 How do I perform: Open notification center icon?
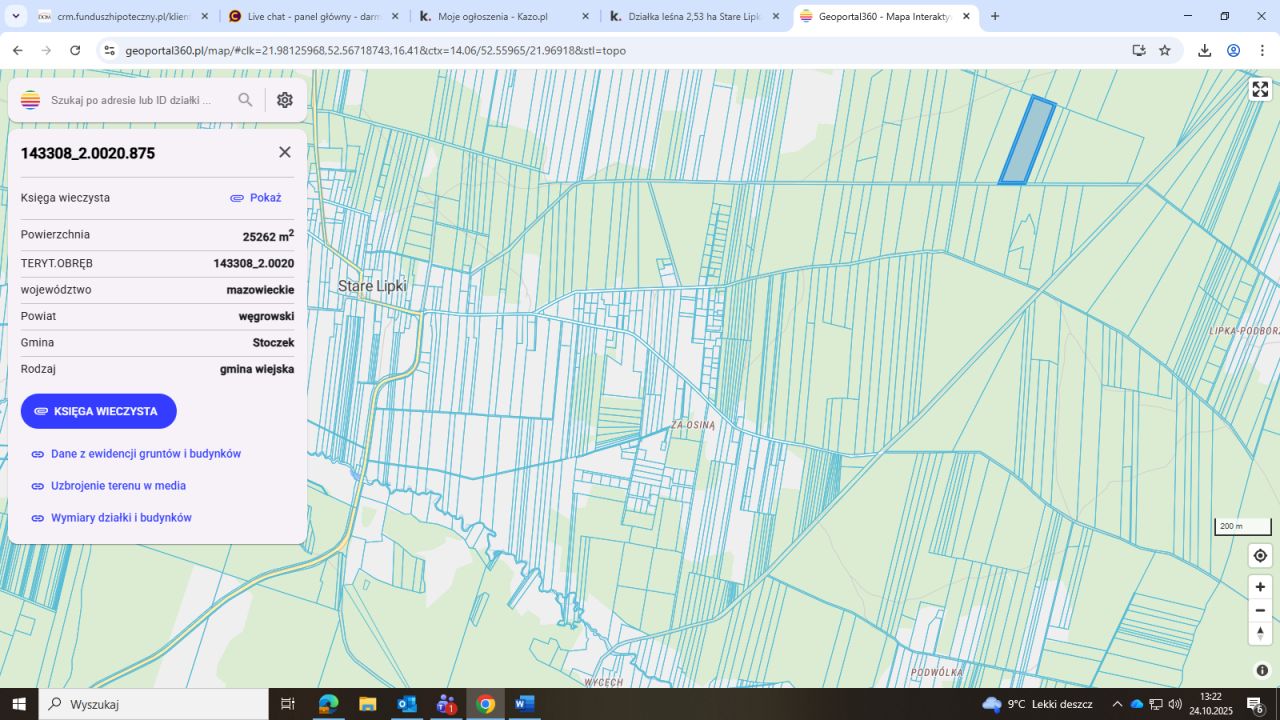[x=1256, y=704]
